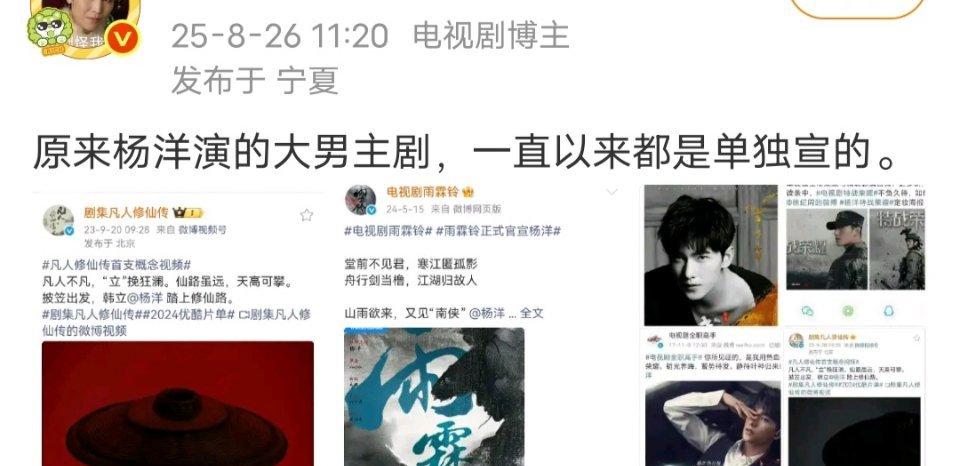Toggle small star on bottom-right 凡人修仙传 post
This screenshot has width=960, height=466.
point(917,337)
